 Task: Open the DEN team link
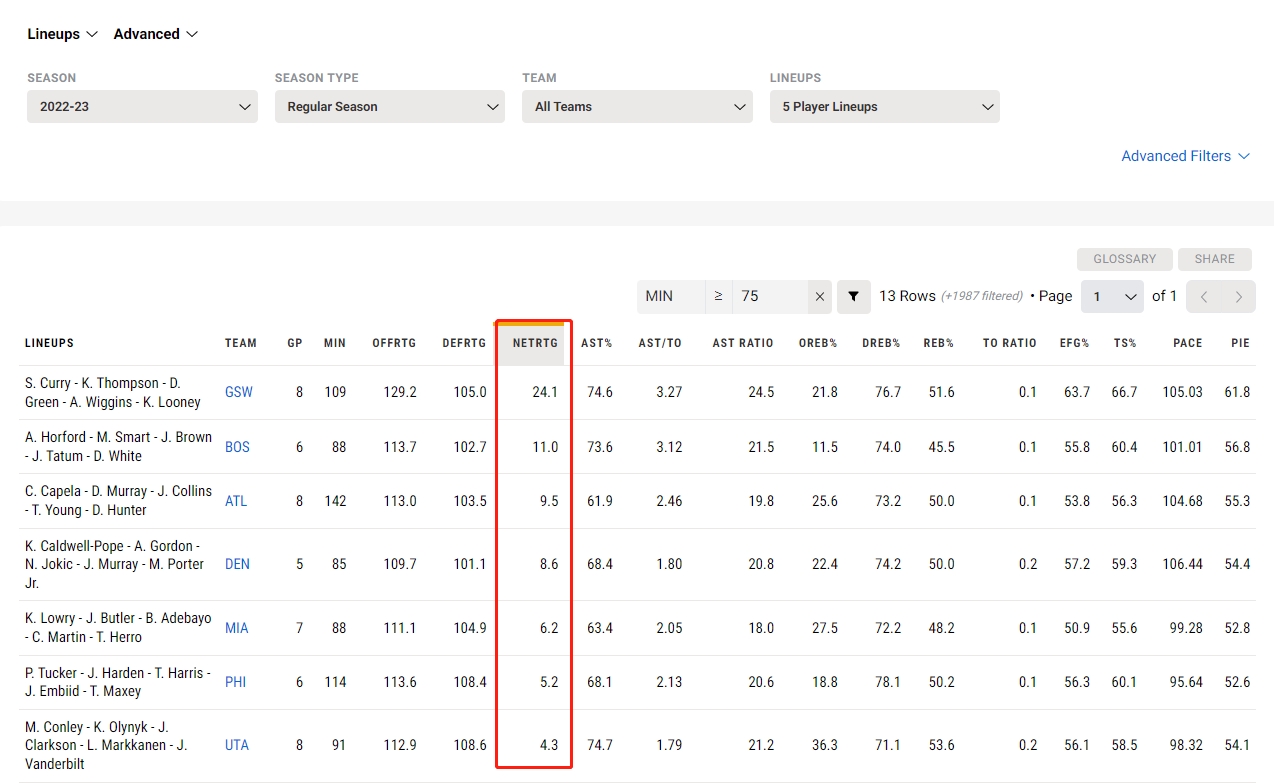(237, 564)
